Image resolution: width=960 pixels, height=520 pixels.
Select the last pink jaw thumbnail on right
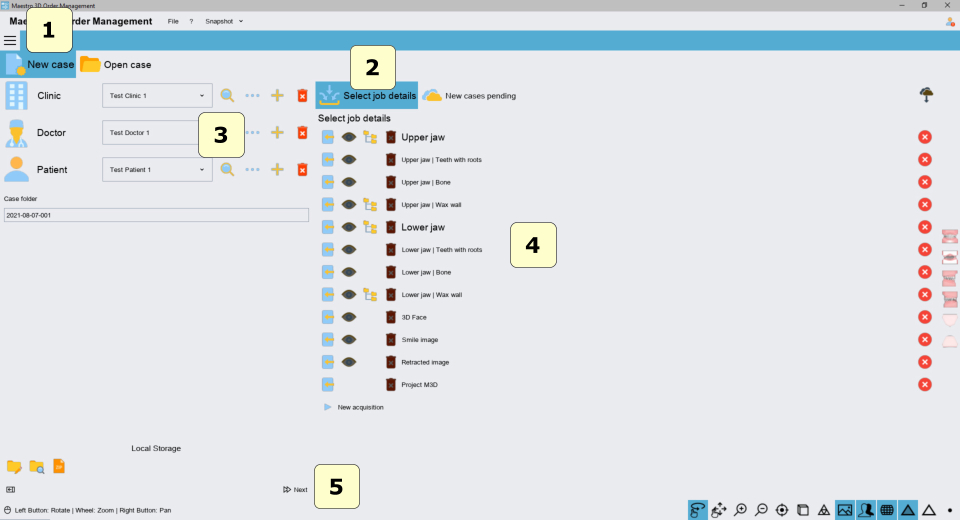pyautogui.click(x=950, y=341)
